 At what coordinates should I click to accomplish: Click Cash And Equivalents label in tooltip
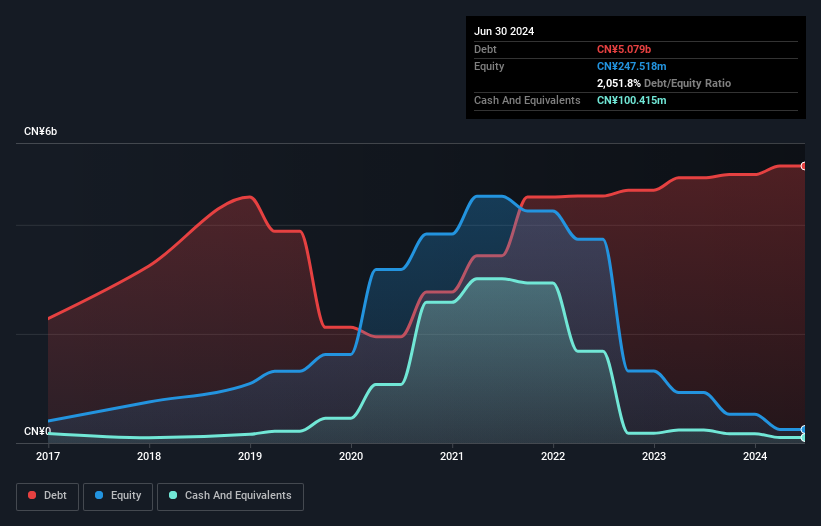(x=527, y=100)
